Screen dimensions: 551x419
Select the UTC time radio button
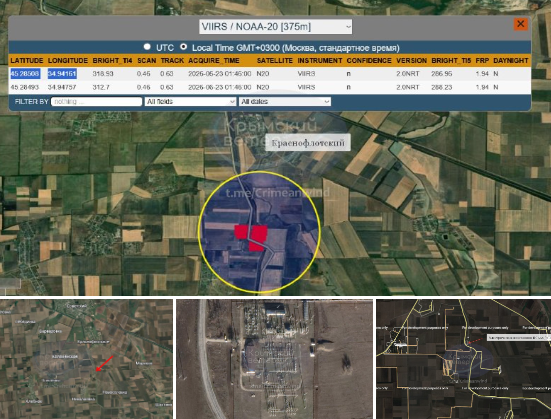click(147, 47)
